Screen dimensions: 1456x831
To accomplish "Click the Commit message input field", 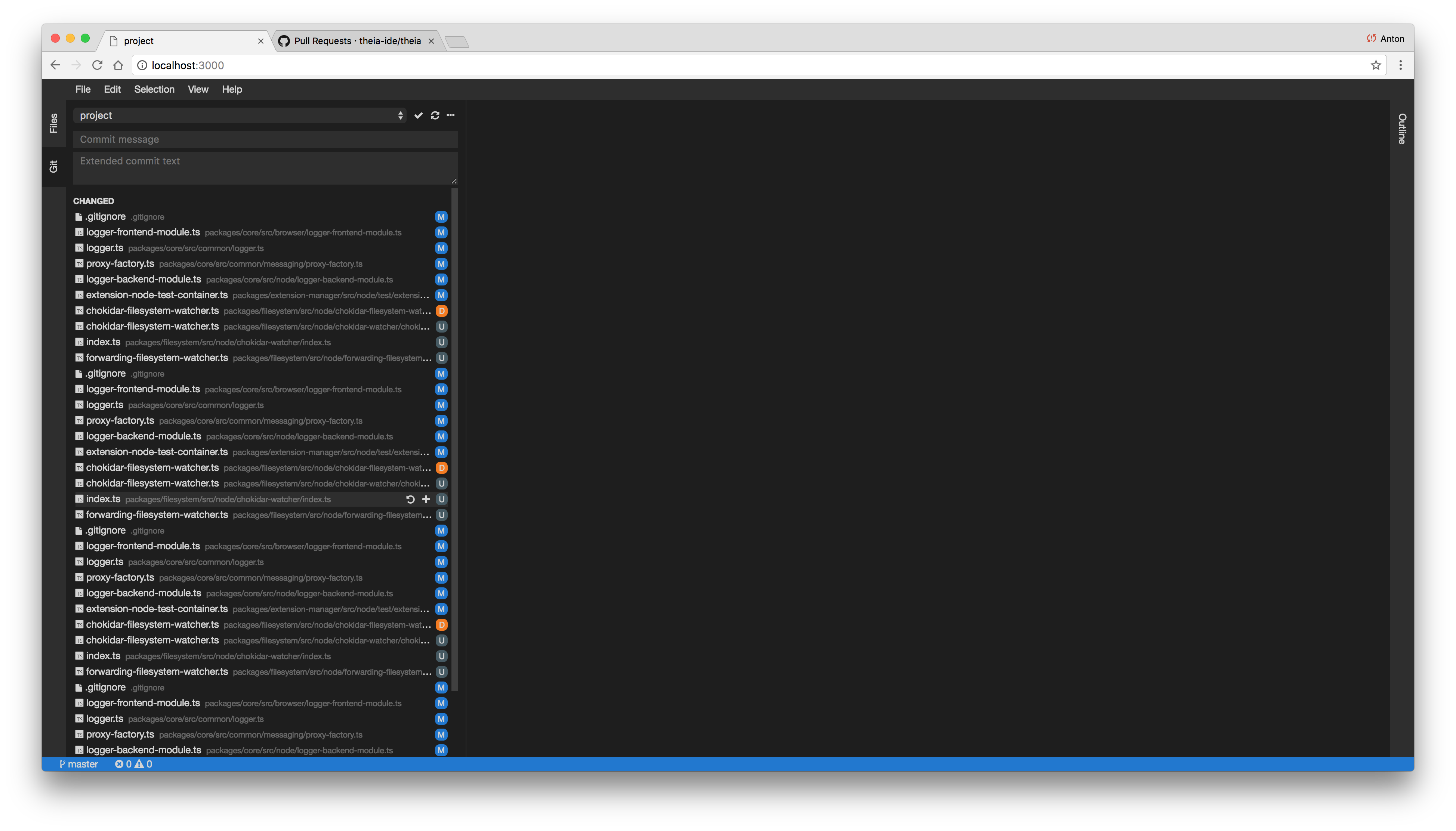I will (265, 139).
